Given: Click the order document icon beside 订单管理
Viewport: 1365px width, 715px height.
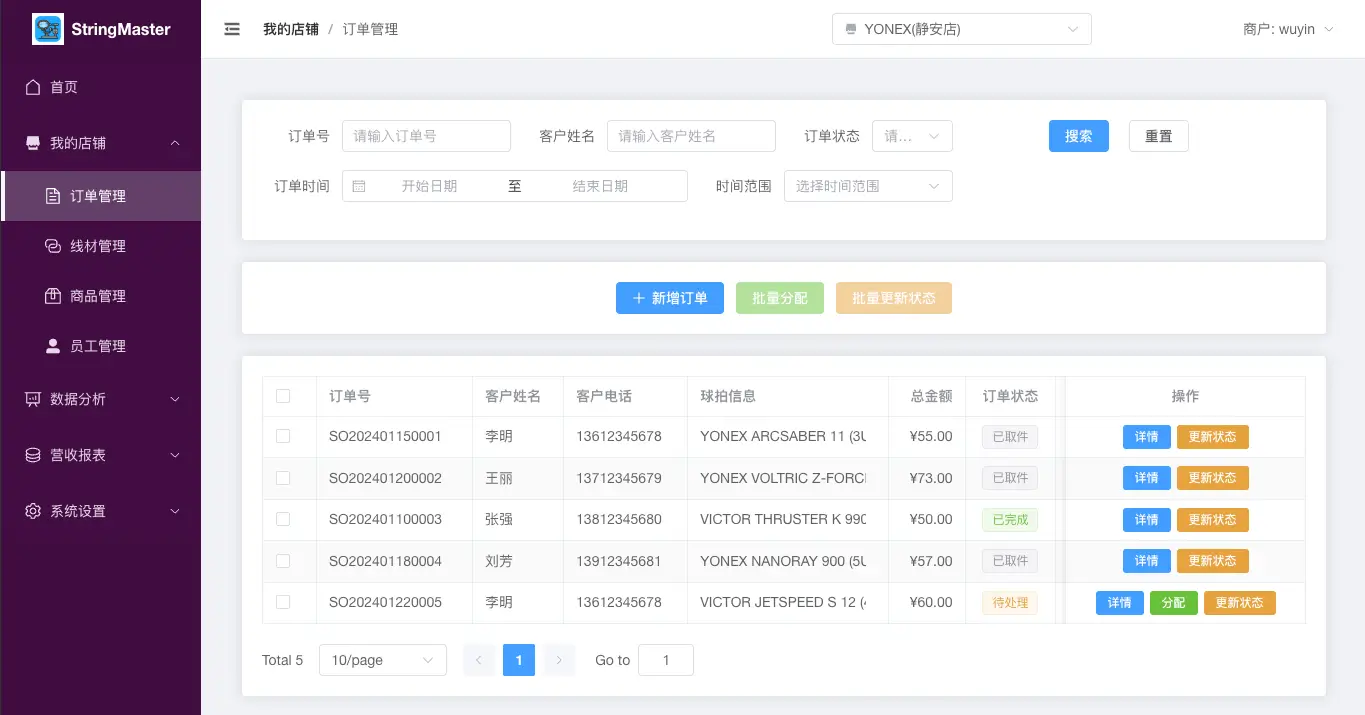Looking at the screenshot, I should point(54,196).
